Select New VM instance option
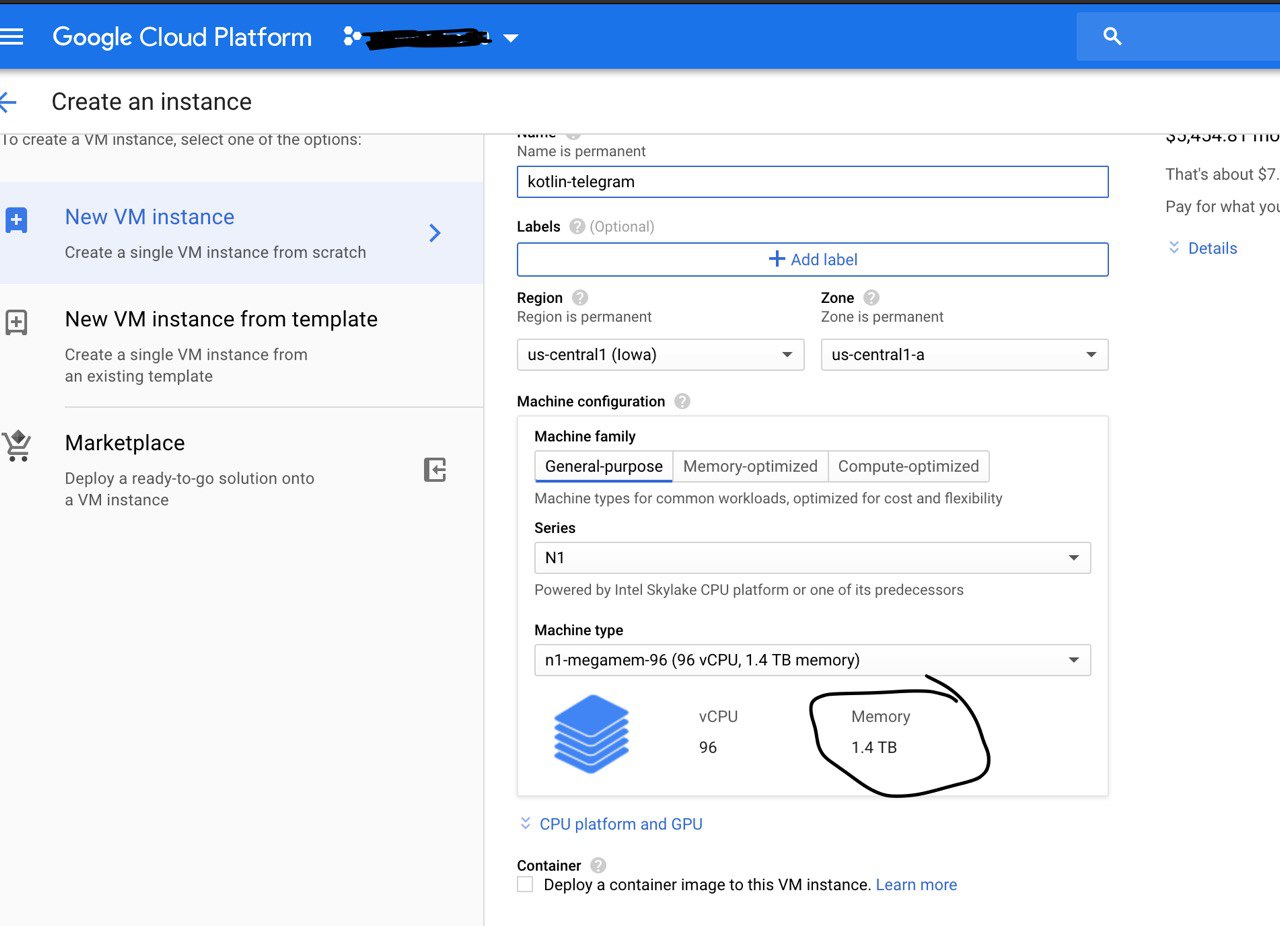The height and width of the screenshot is (926, 1280). point(241,233)
